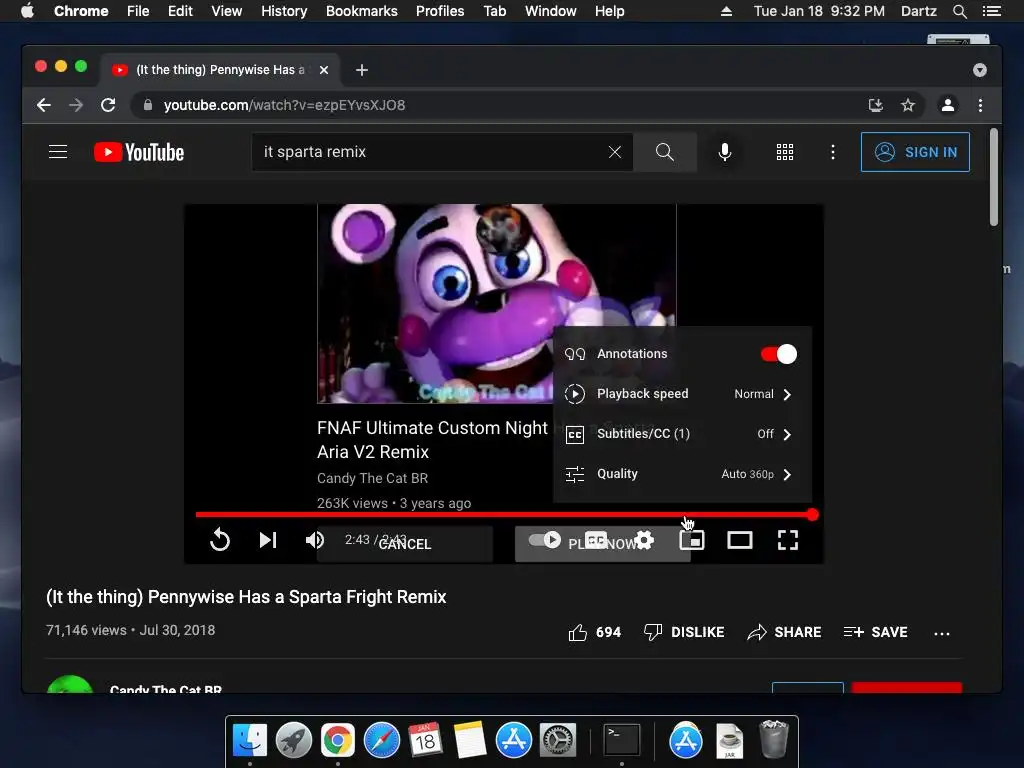Open Subtitles/CC submenu

(x=682, y=434)
